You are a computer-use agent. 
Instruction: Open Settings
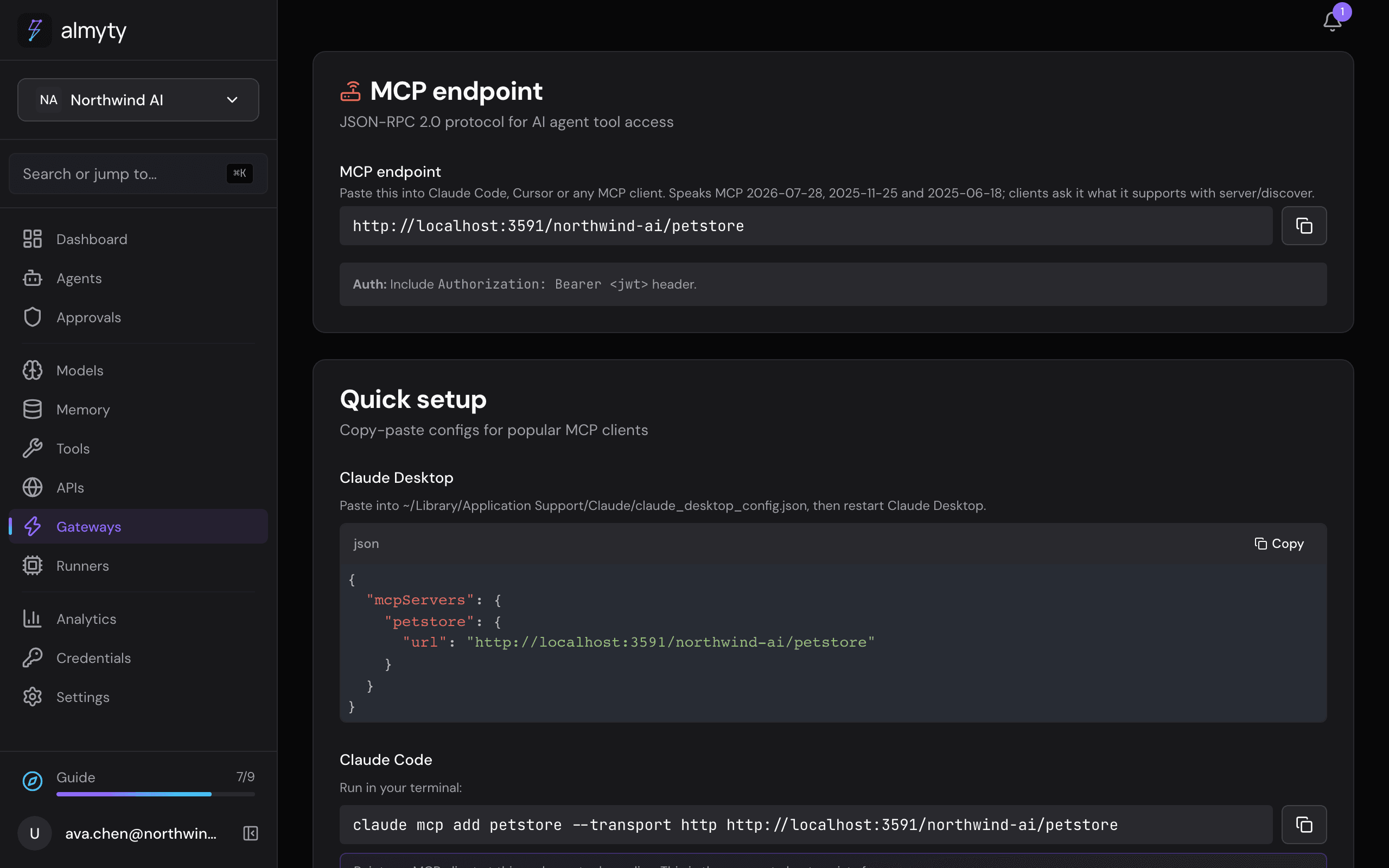pos(138,697)
